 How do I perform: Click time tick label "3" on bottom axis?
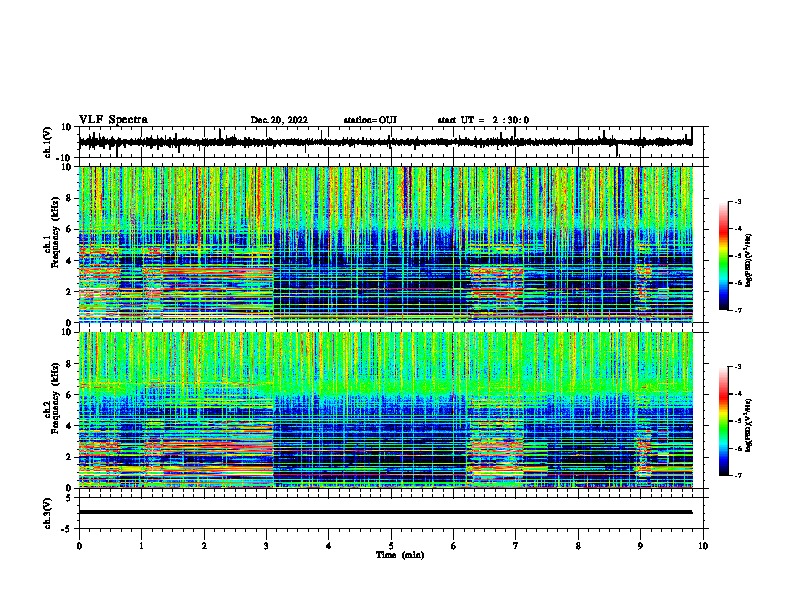click(x=266, y=546)
